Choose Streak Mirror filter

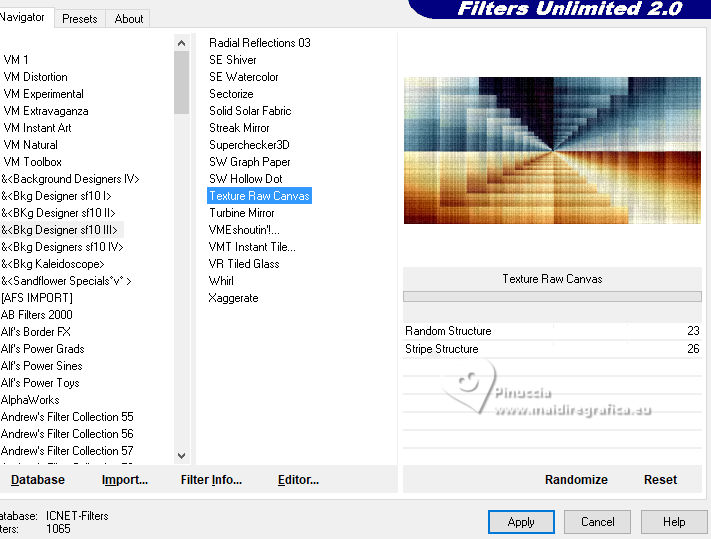click(x=239, y=128)
